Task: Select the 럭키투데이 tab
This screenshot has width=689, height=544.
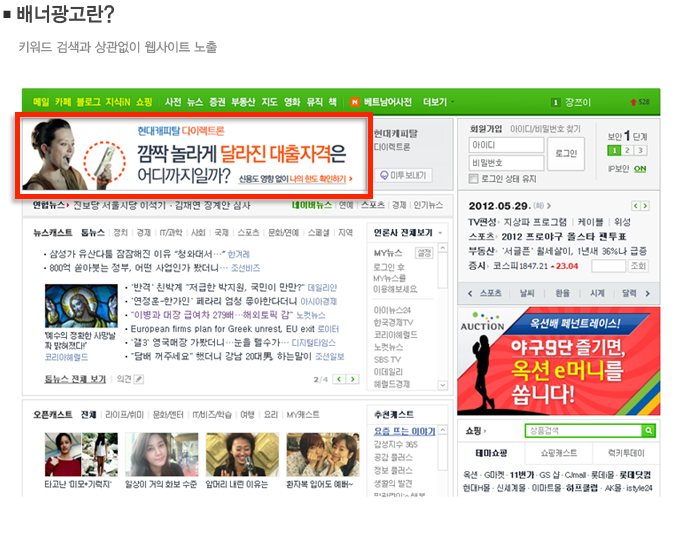Action: (626, 453)
